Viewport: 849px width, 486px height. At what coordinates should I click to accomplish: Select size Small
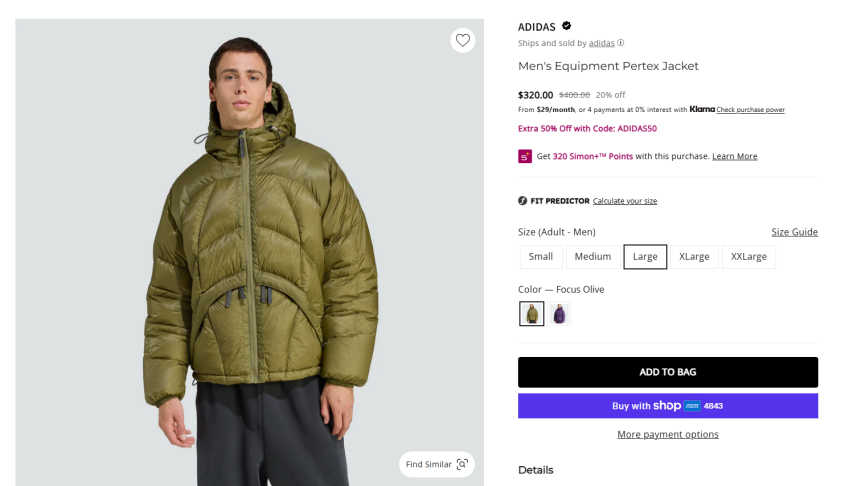(x=541, y=257)
